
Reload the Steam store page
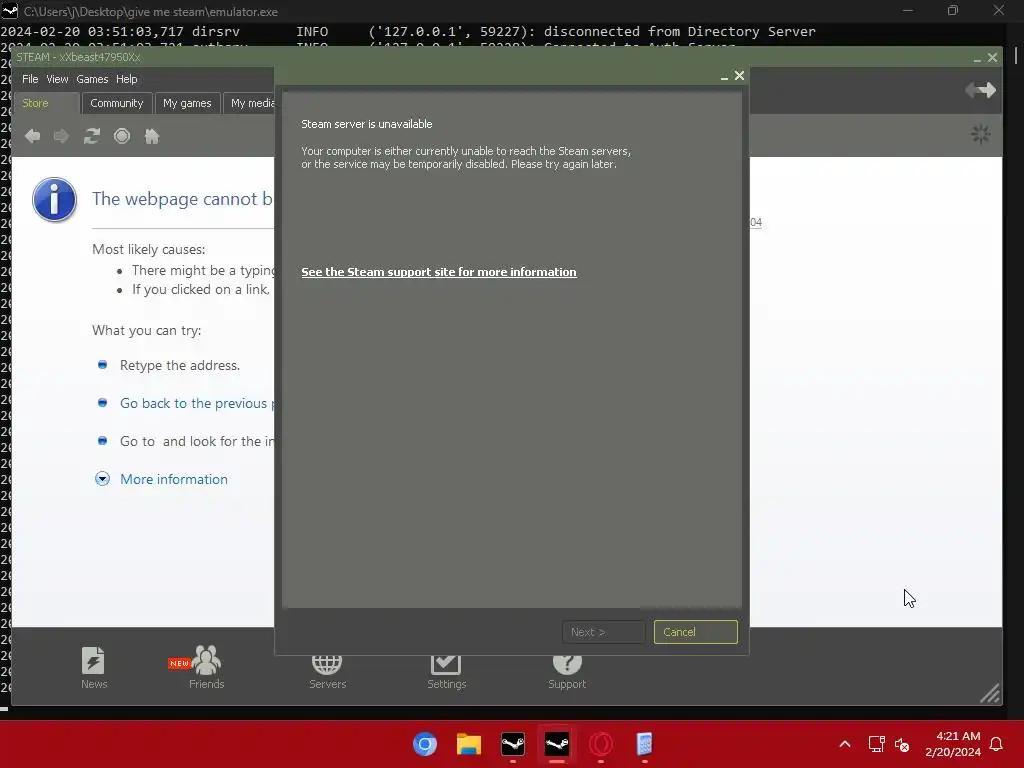coord(91,136)
